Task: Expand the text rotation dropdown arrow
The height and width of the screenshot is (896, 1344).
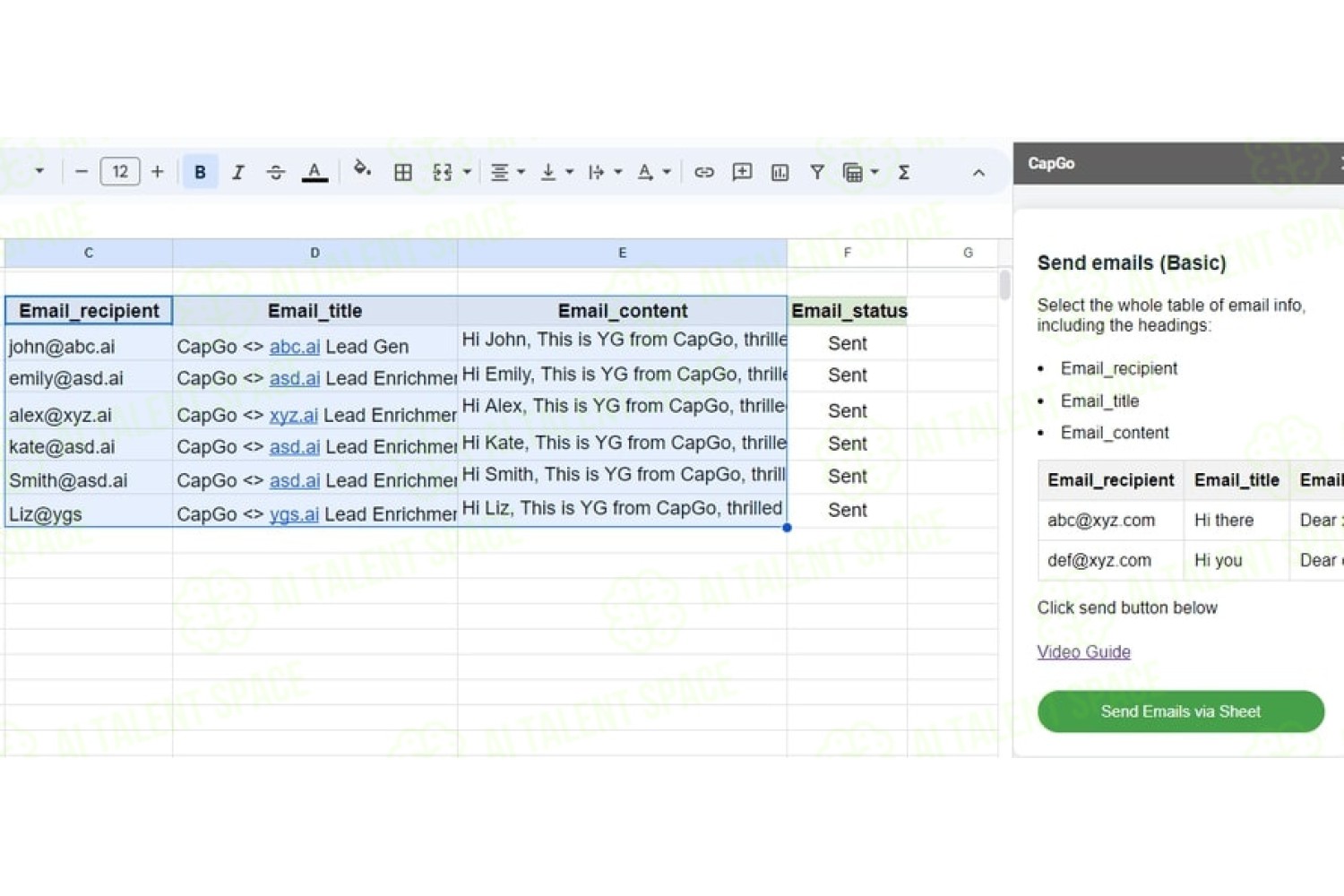Action: (x=666, y=172)
